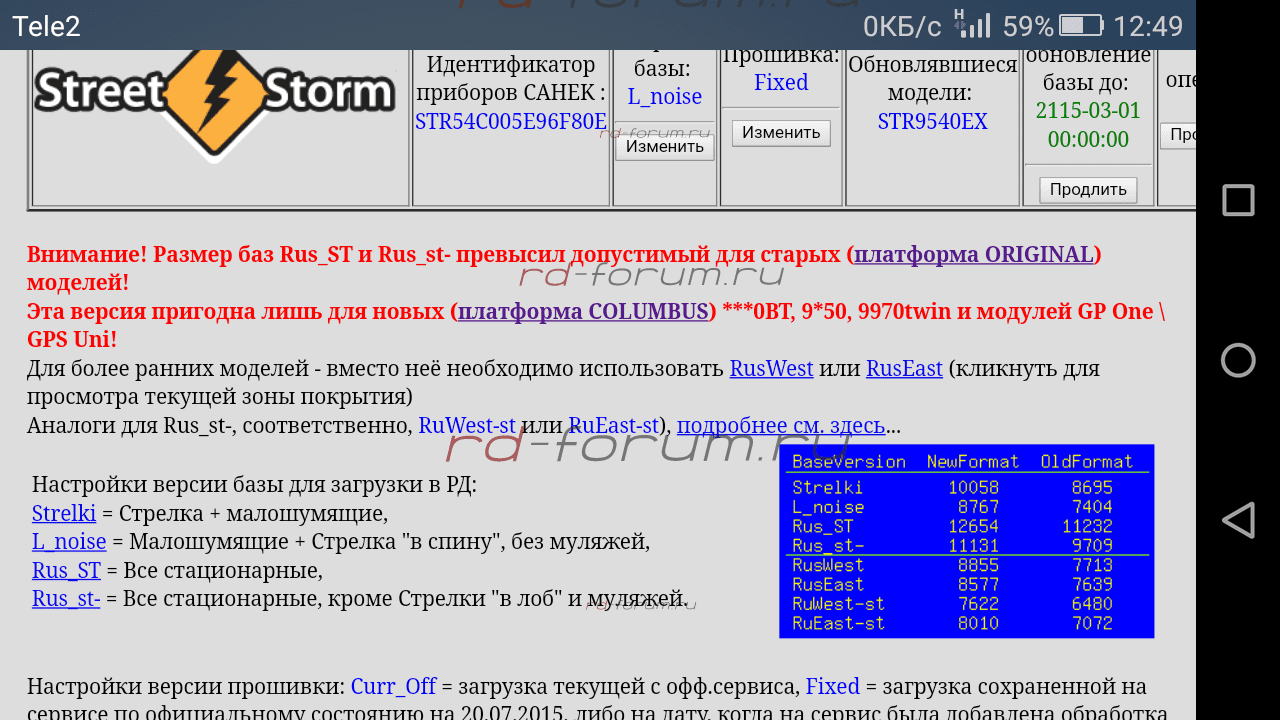Open recent apps with square icon
This screenshot has width=1280, height=720.
pyautogui.click(x=1238, y=200)
